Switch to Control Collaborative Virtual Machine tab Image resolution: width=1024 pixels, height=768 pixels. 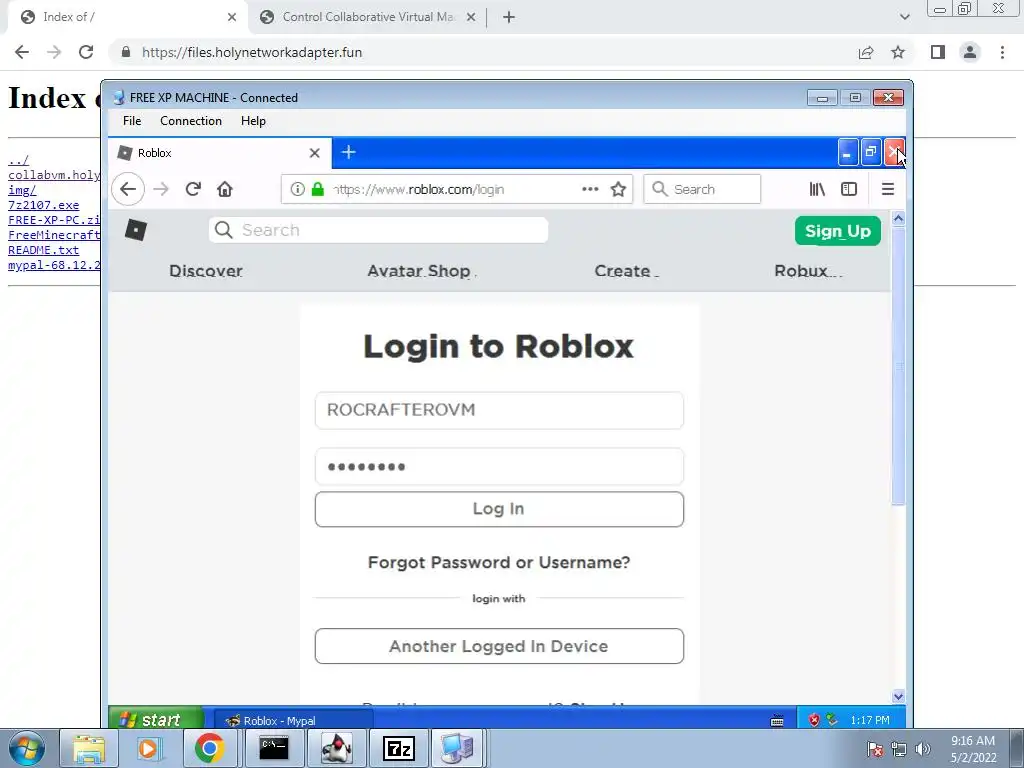368,17
